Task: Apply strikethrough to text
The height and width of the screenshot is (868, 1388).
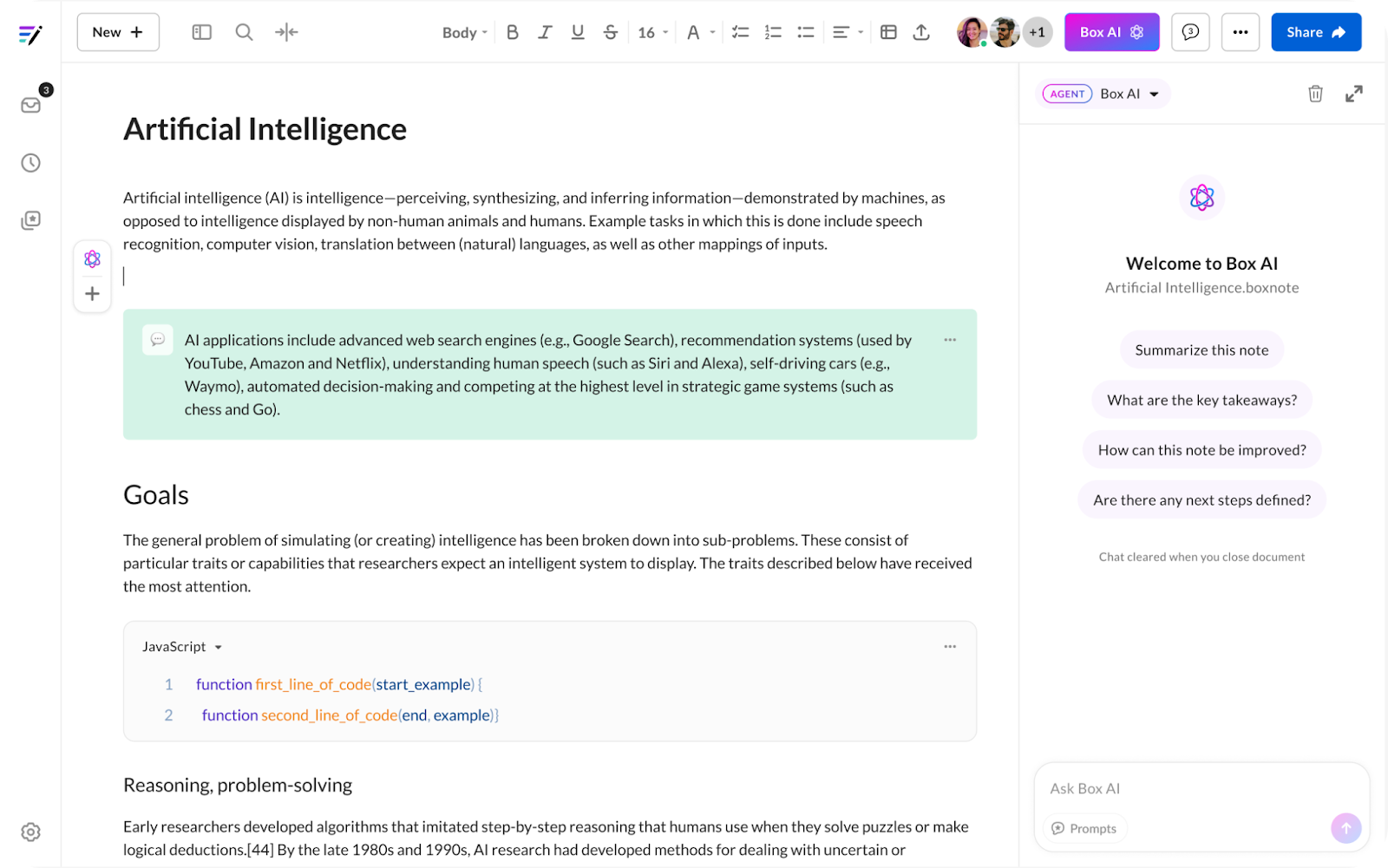Action: point(611,32)
